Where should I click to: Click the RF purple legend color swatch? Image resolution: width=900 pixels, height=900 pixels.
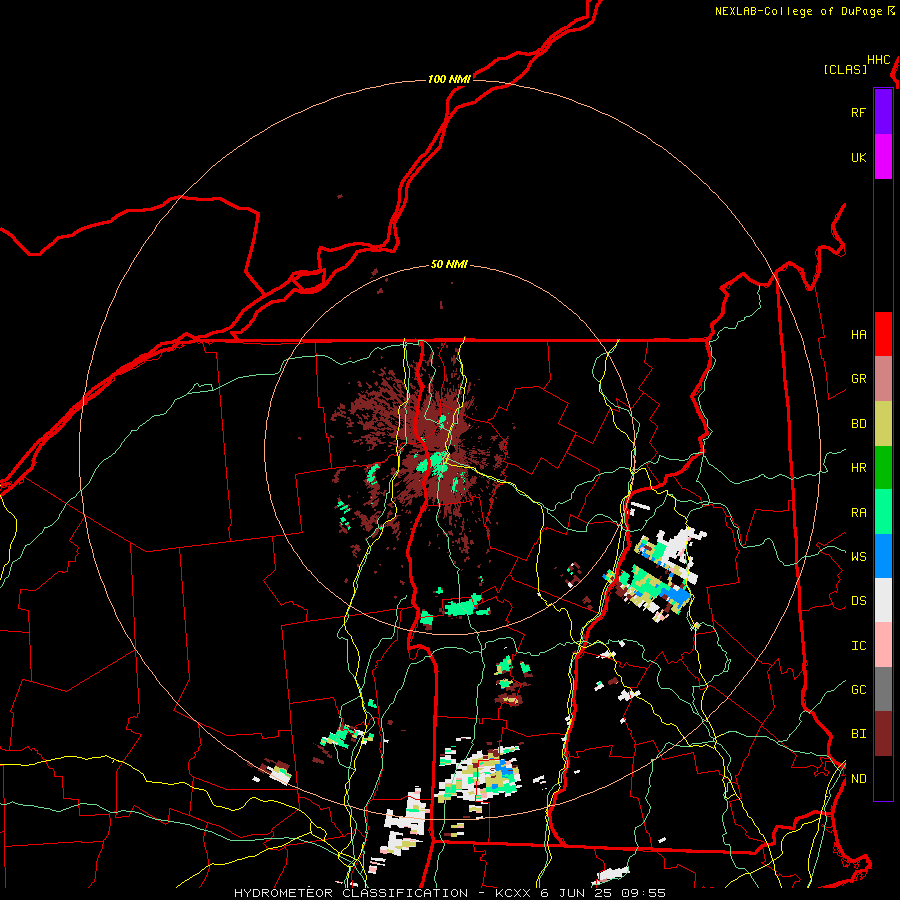pos(883,112)
